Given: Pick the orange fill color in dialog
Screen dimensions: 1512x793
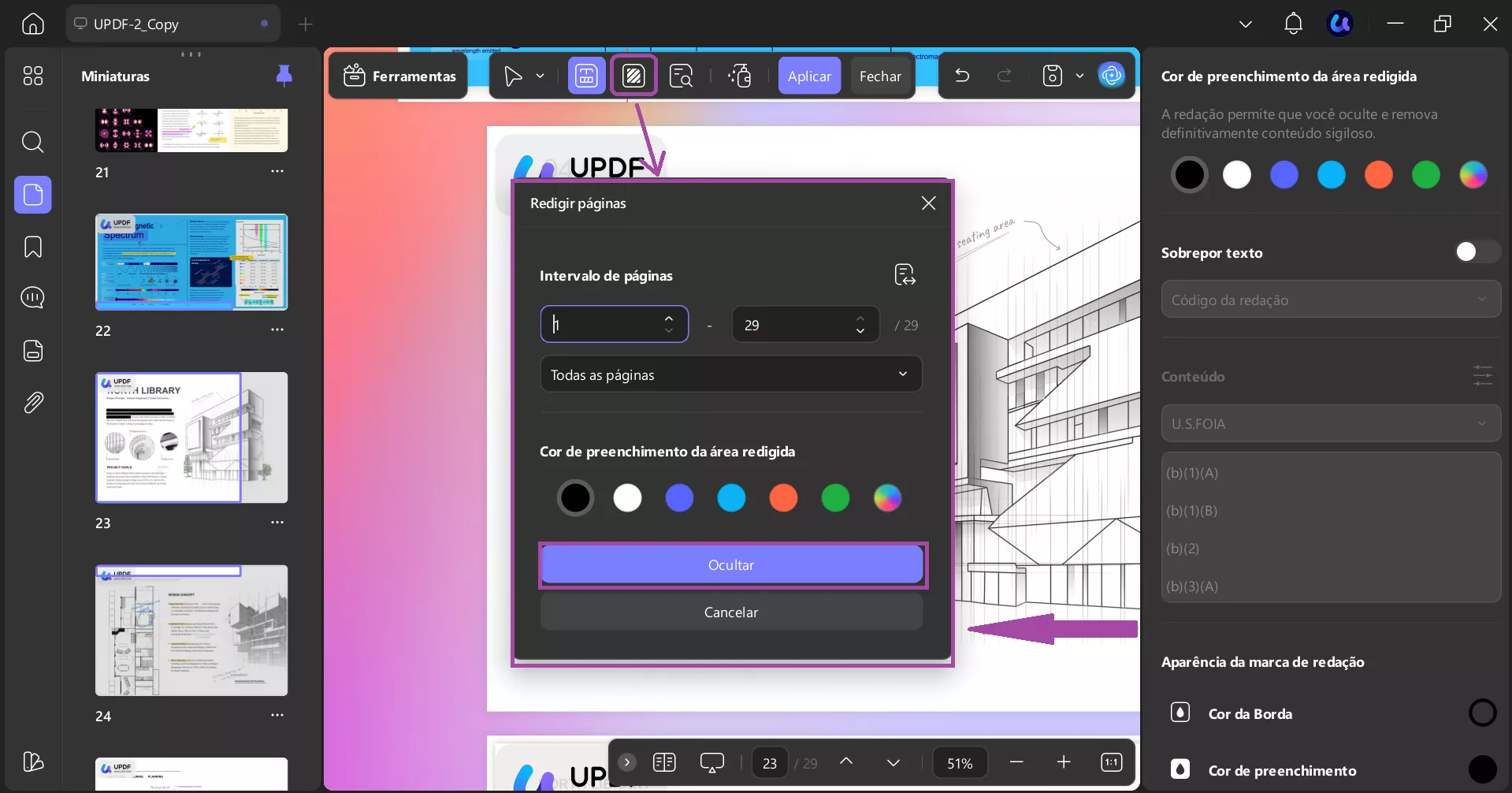Looking at the screenshot, I should pyautogui.click(x=783, y=498).
